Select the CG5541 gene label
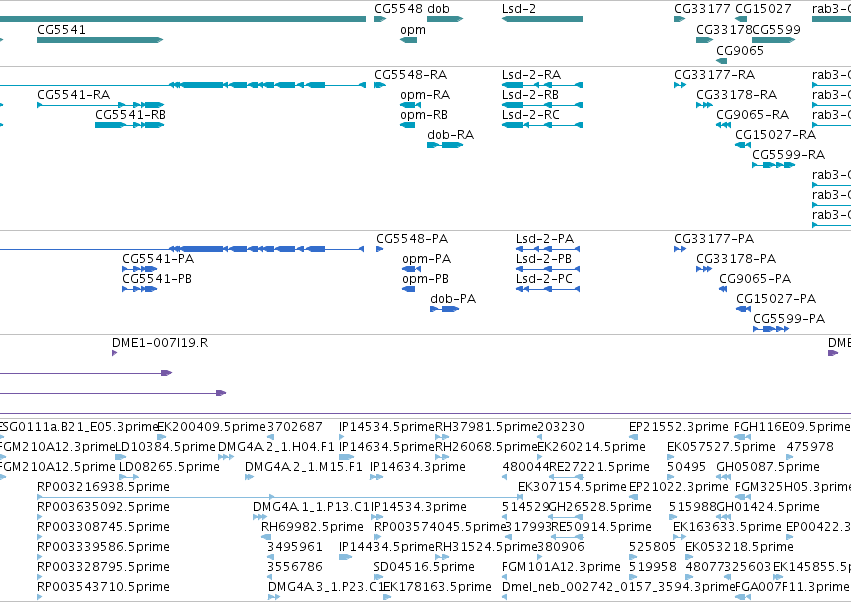This screenshot has height=602, width=851. pyautogui.click(x=61, y=29)
